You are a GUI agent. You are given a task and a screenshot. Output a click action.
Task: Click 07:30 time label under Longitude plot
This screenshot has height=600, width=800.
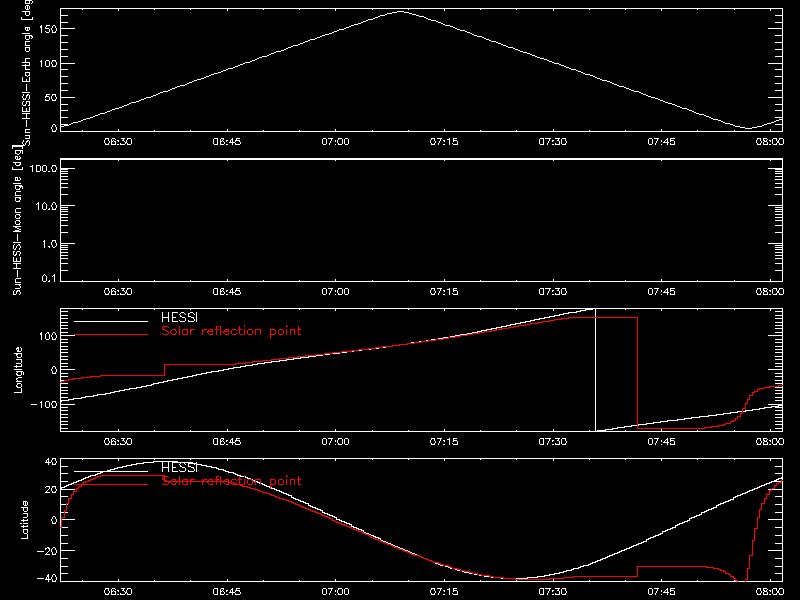[553, 442]
